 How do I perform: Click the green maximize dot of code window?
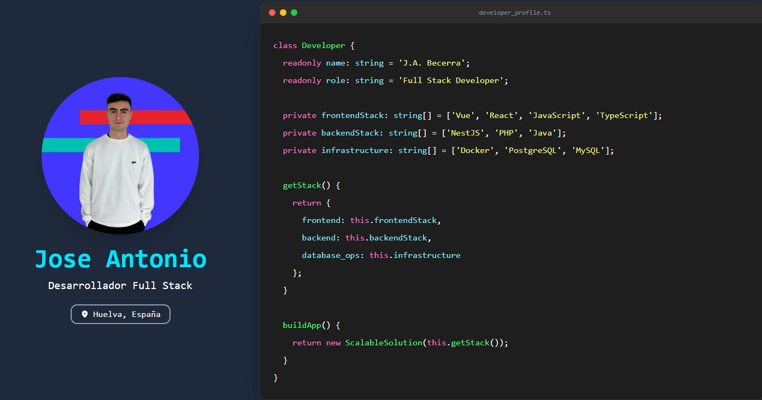[294, 13]
